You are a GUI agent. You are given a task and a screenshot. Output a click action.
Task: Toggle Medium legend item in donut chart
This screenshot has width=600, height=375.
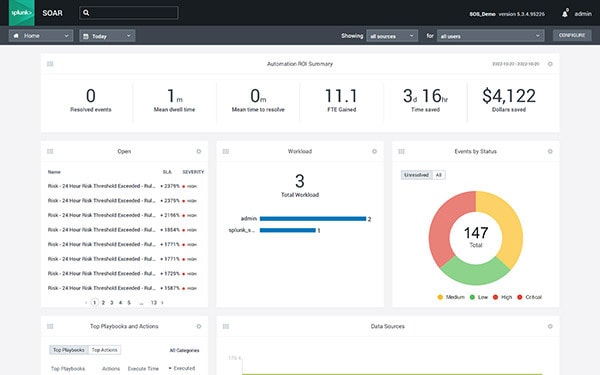click(x=451, y=297)
